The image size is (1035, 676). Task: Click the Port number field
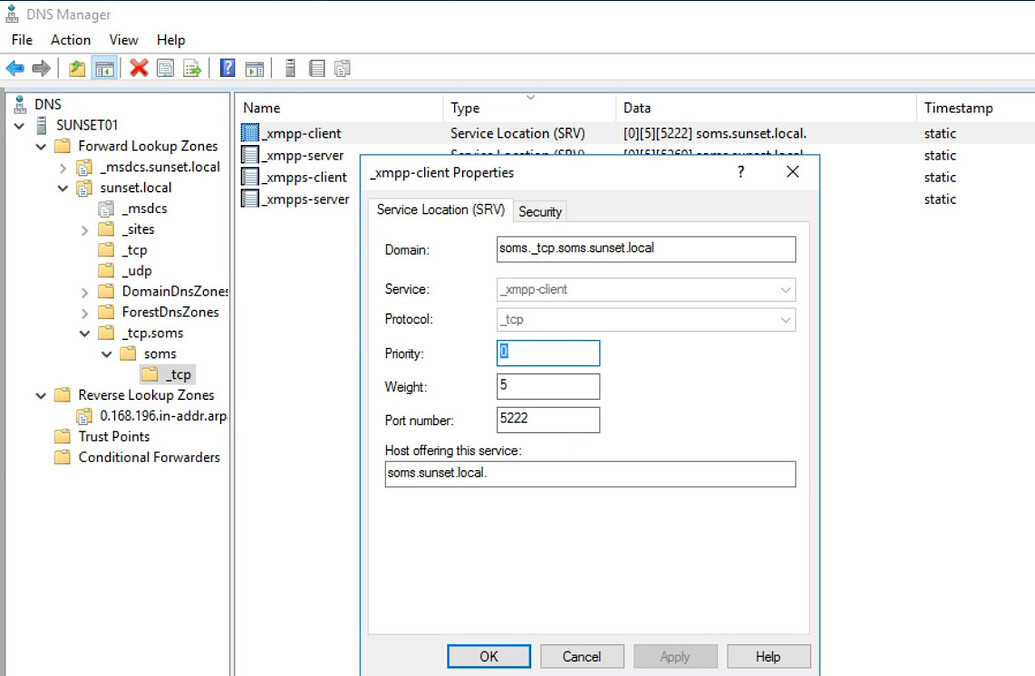pos(548,419)
